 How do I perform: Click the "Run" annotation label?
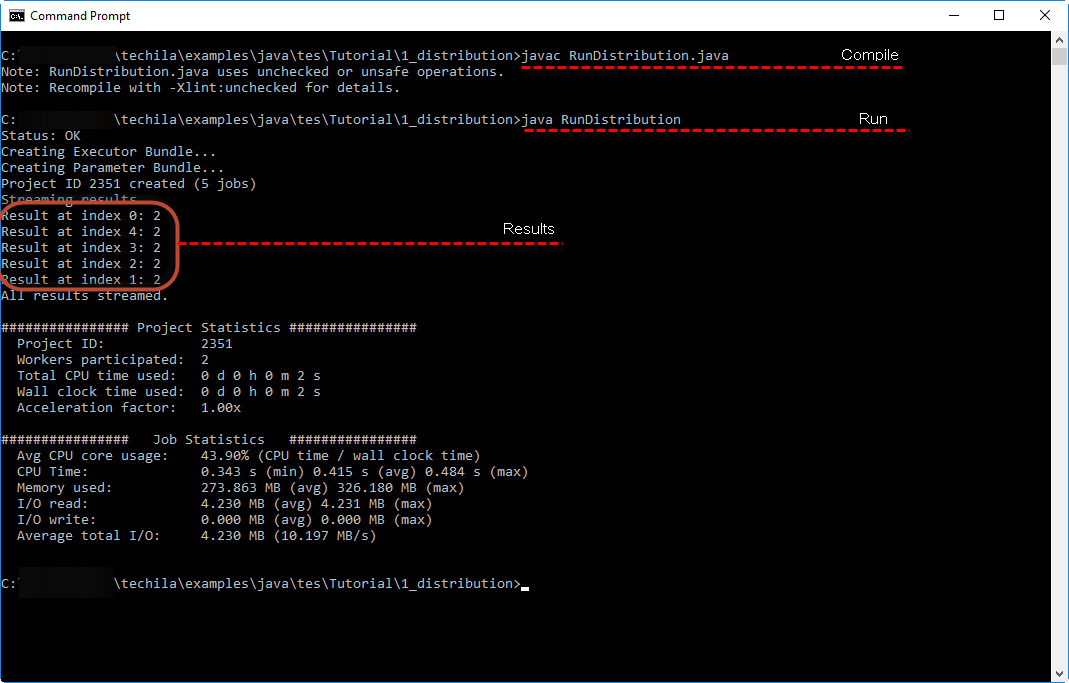click(873, 119)
